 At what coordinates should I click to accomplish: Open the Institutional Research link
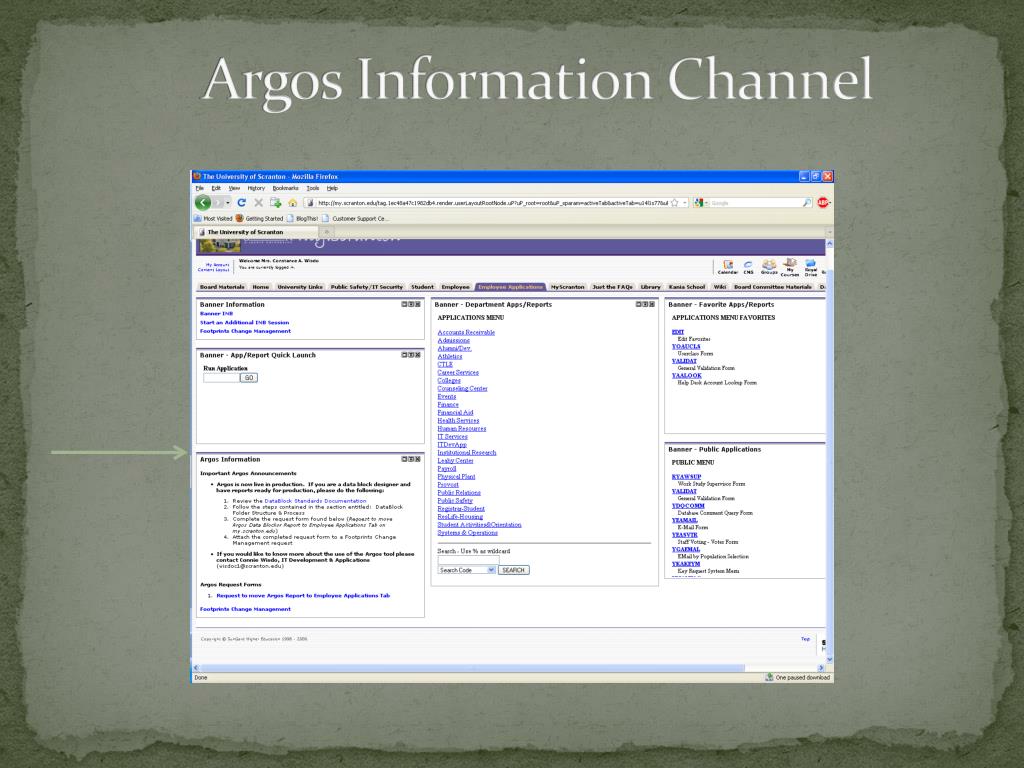click(467, 453)
